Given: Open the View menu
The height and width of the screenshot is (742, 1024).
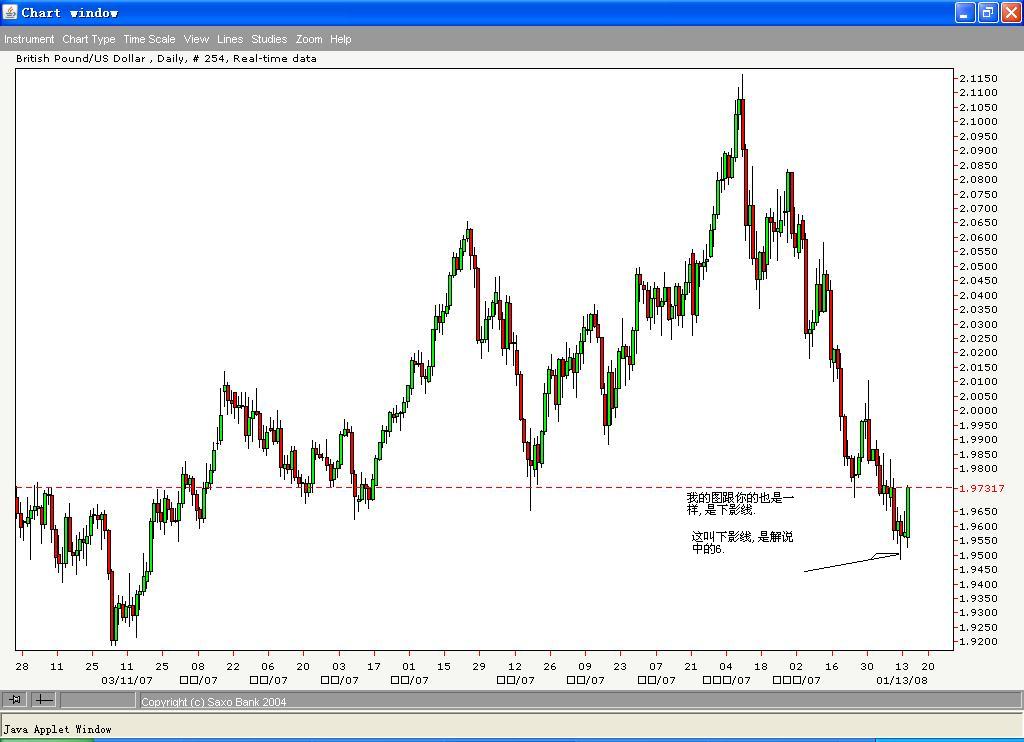Looking at the screenshot, I should click(x=196, y=39).
